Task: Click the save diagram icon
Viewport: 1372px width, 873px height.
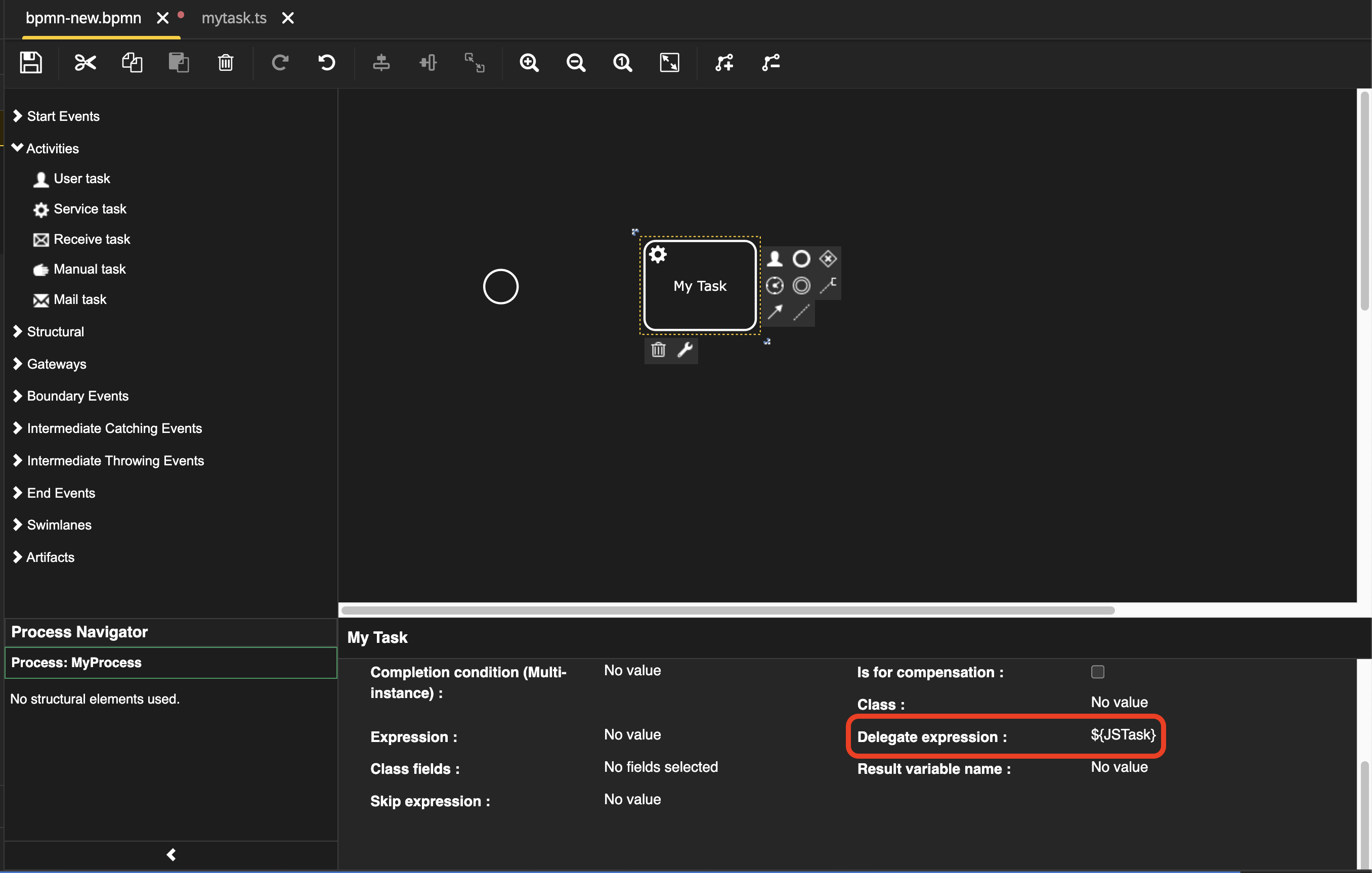Action: pyautogui.click(x=31, y=62)
